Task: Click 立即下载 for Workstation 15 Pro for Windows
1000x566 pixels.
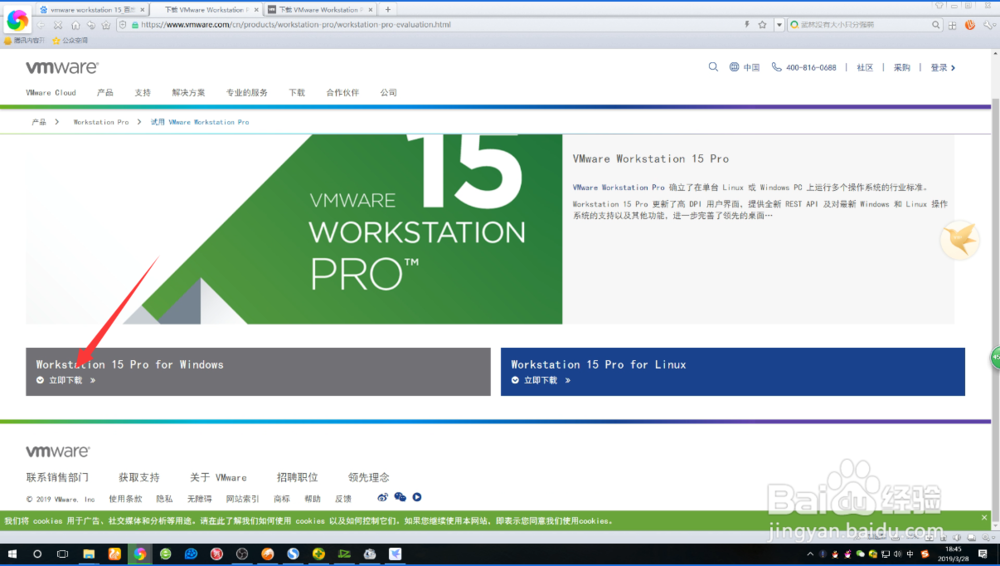Action: [66, 380]
